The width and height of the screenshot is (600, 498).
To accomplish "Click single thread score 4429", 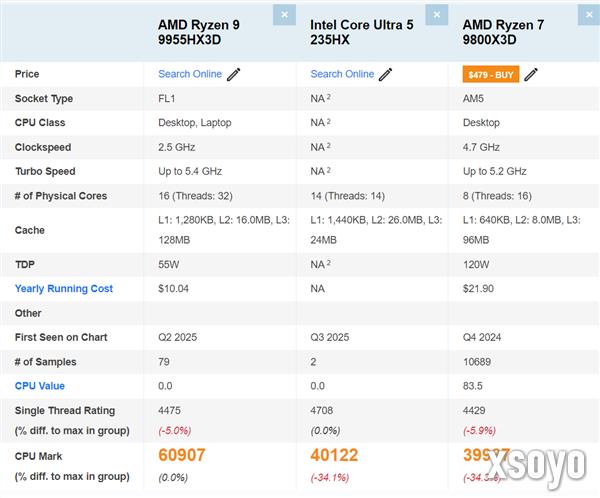I will (x=474, y=410).
